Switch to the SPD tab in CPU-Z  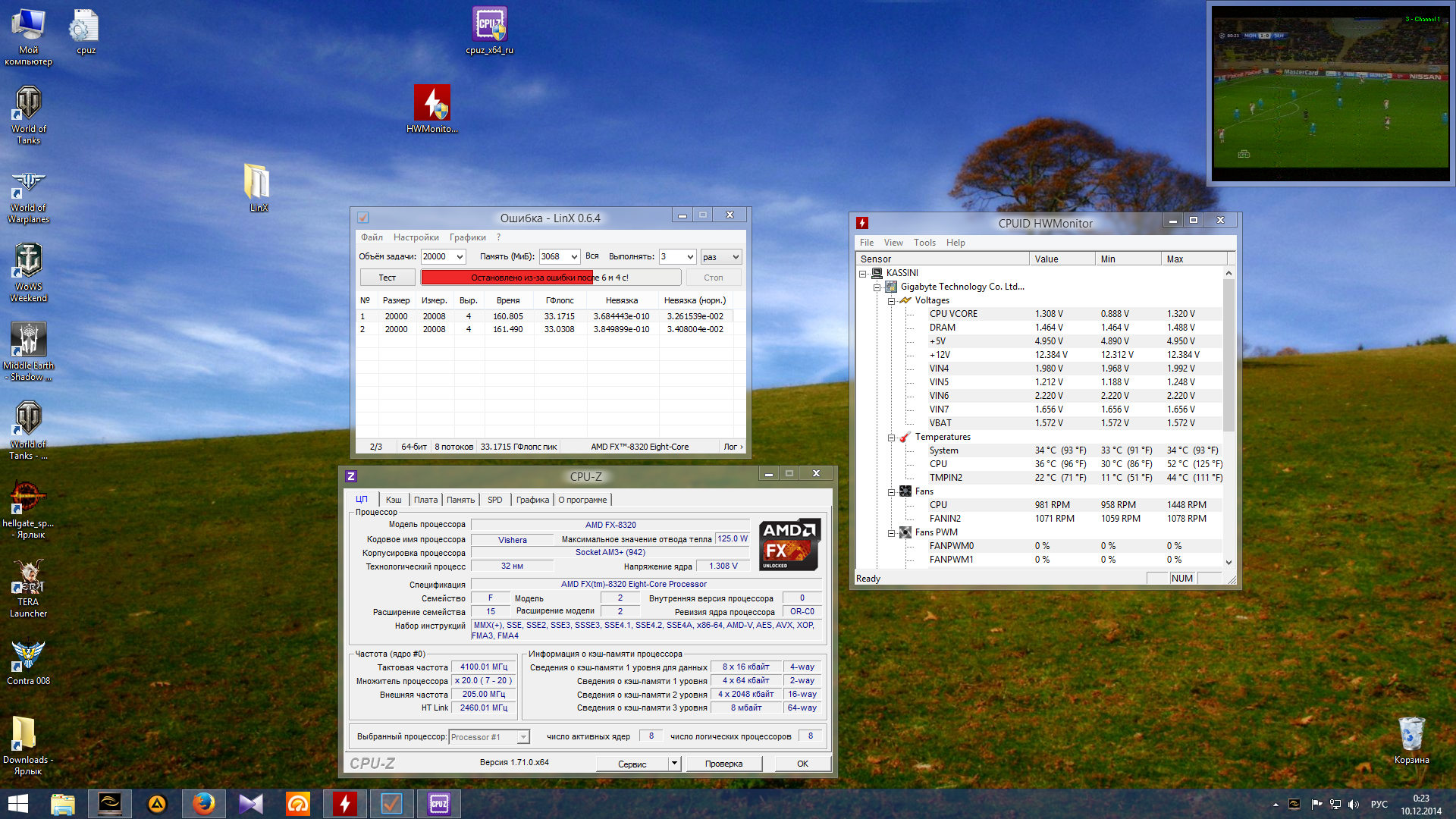[494, 500]
